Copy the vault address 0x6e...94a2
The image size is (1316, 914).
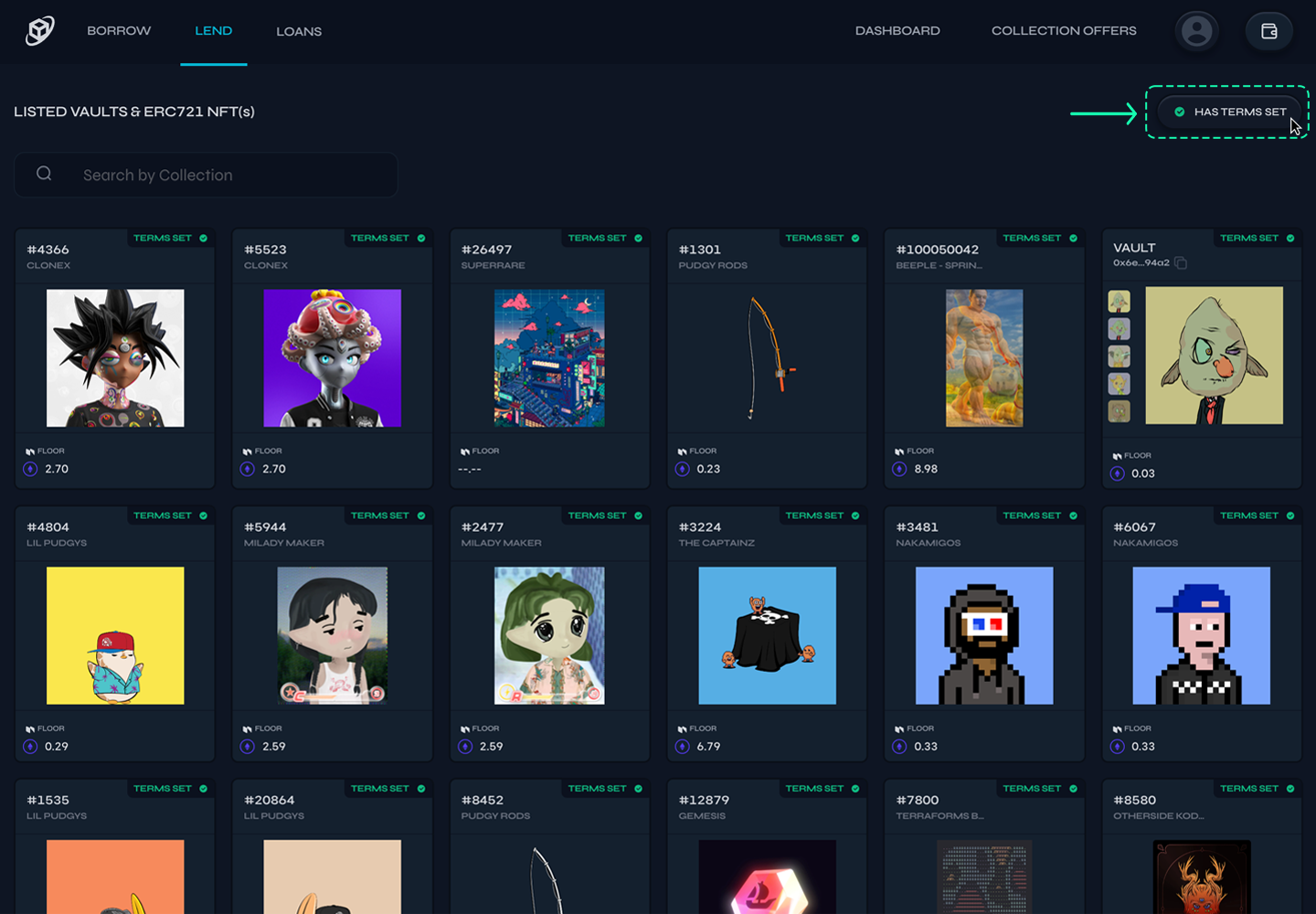pos(1181,263)
